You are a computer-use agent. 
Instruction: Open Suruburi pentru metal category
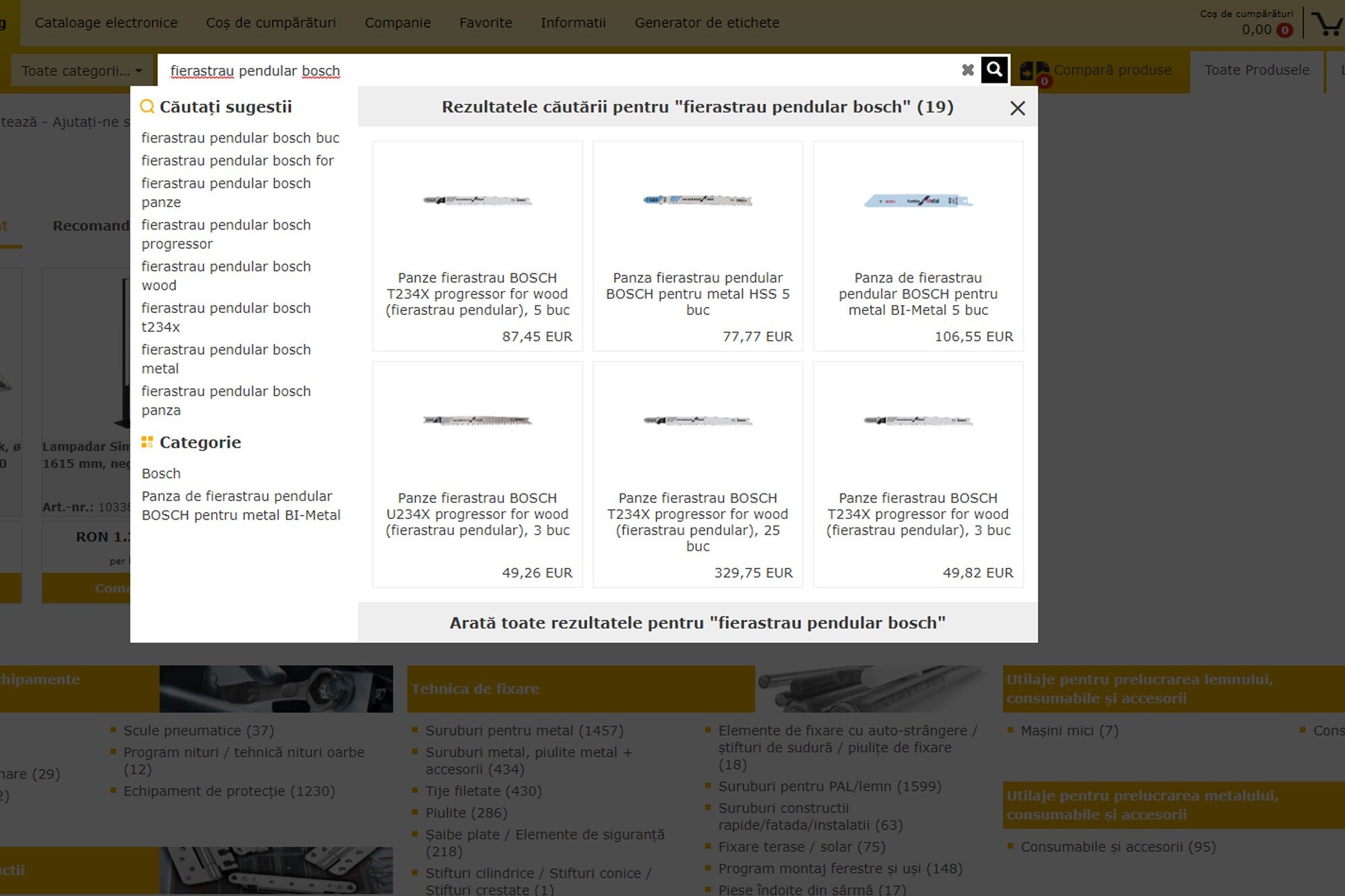[524, 730]
